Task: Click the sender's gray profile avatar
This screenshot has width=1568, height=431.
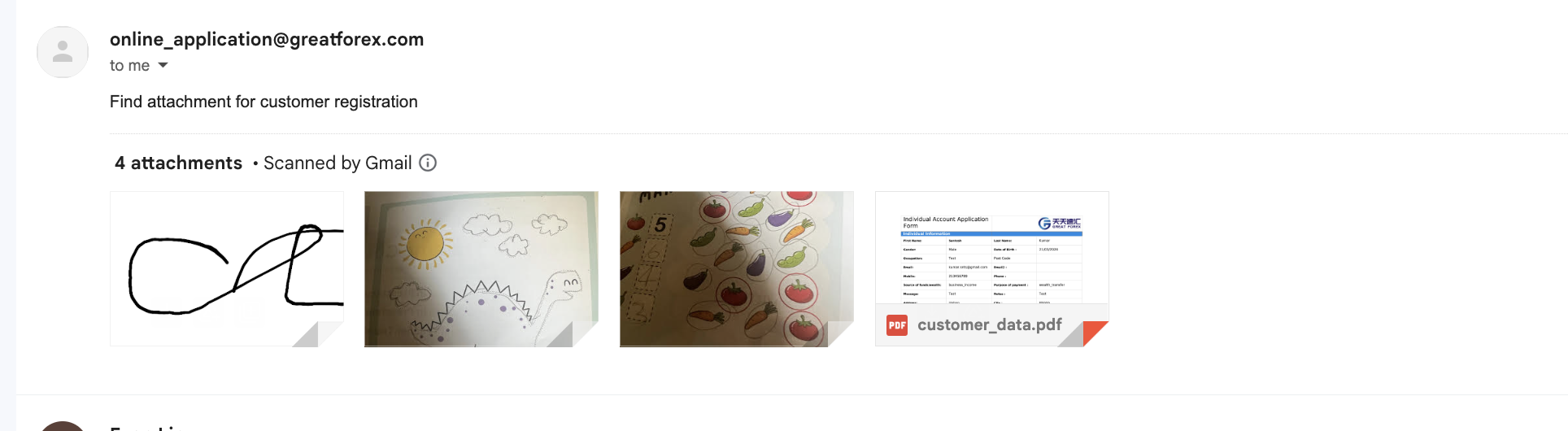Action: (x=63, y=52)
